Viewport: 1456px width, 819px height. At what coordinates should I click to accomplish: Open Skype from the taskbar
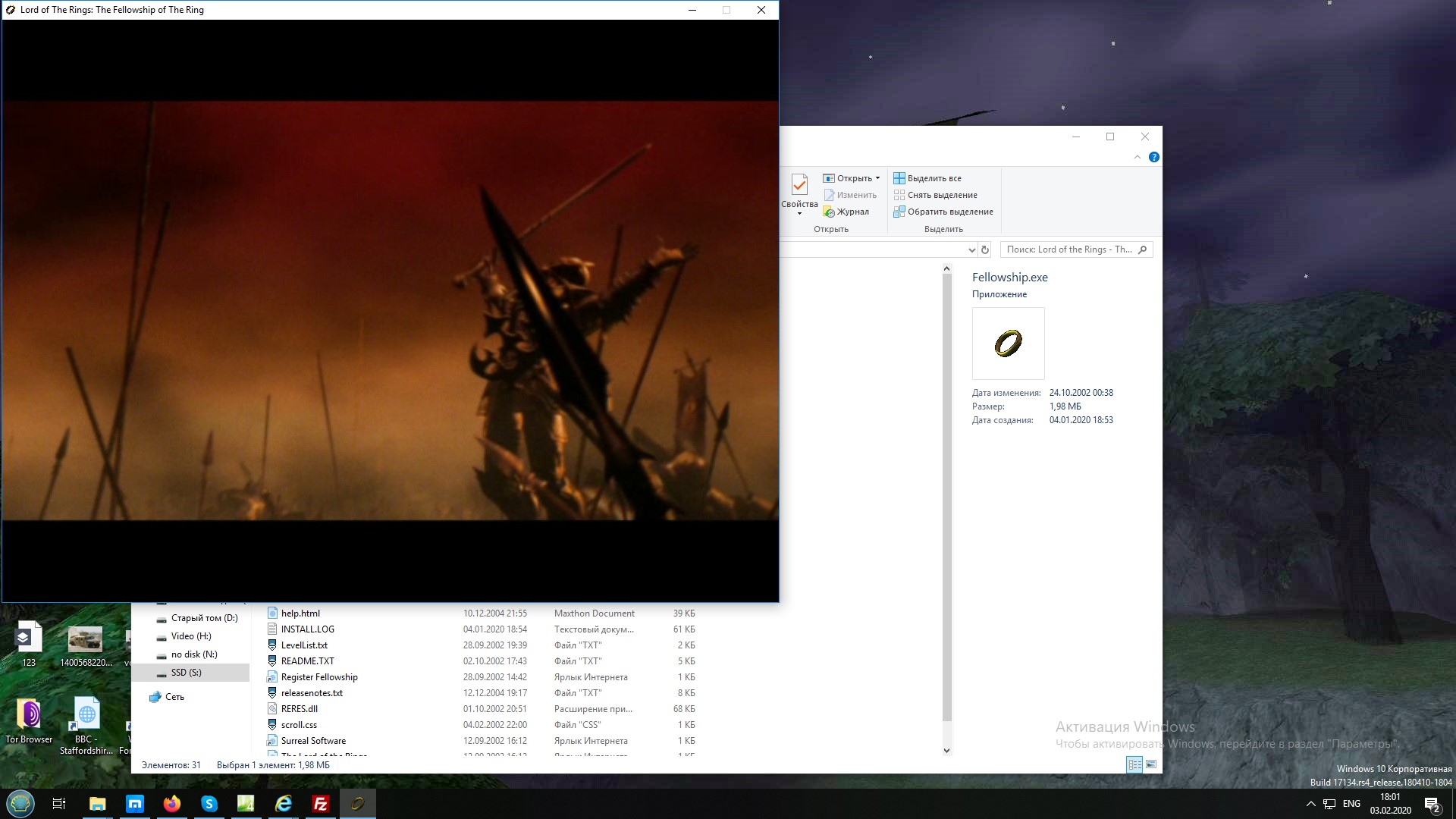coord(209,804)
